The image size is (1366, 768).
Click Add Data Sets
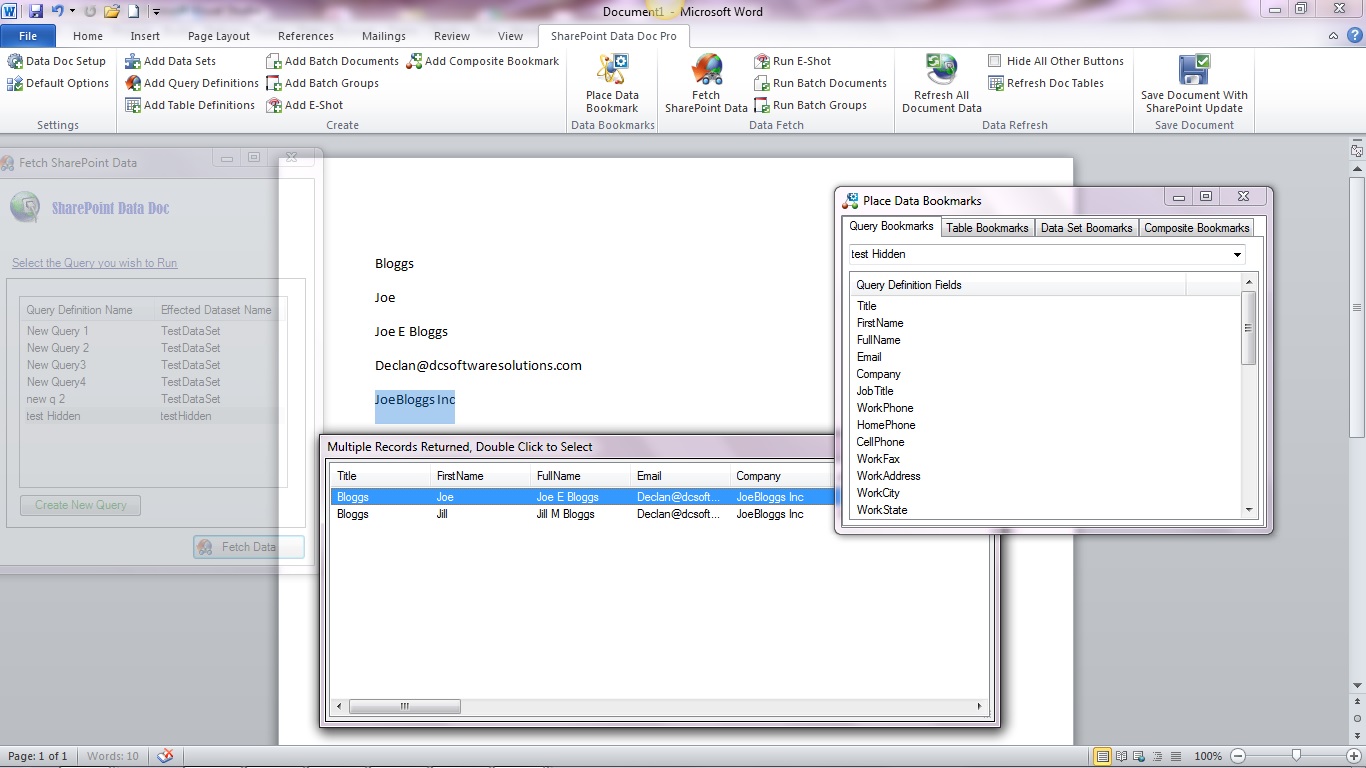pyautogui.click(x=170, y=61)
